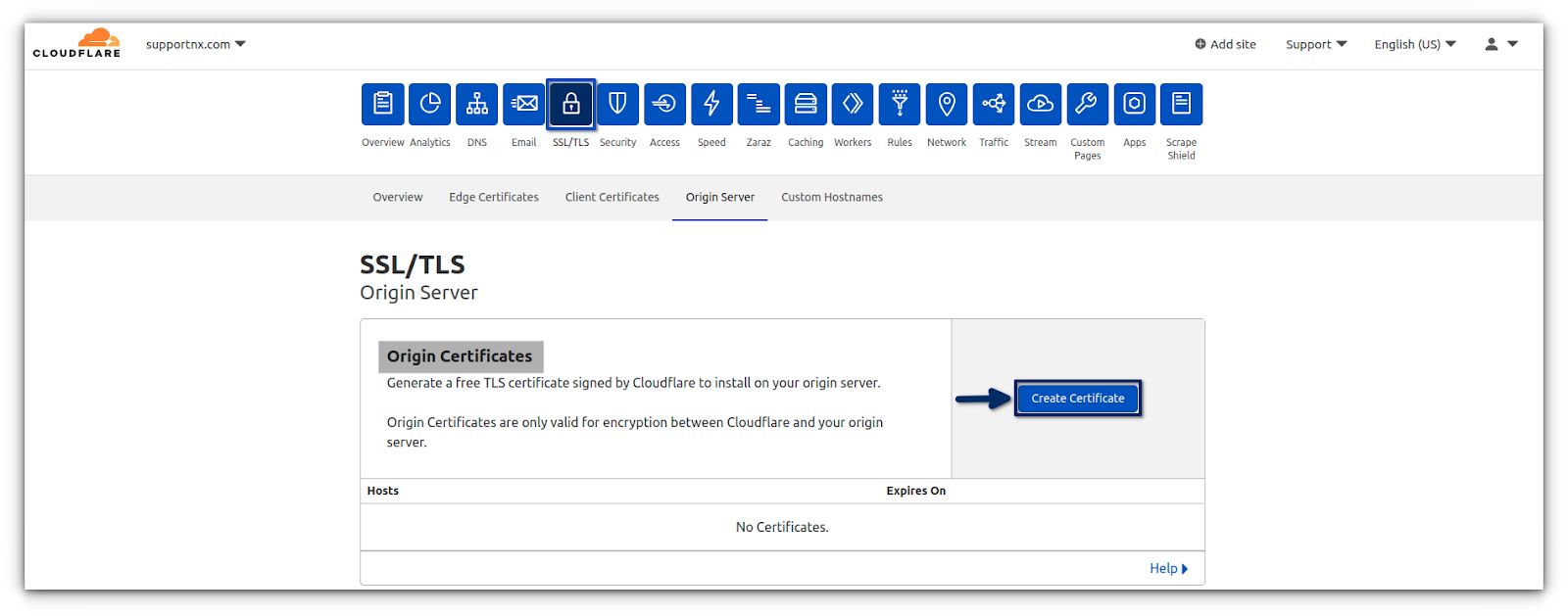This screenshot has height=616, width=1568.
Task: Click the Cloudflare logo
Action: (x=77, y=44)
